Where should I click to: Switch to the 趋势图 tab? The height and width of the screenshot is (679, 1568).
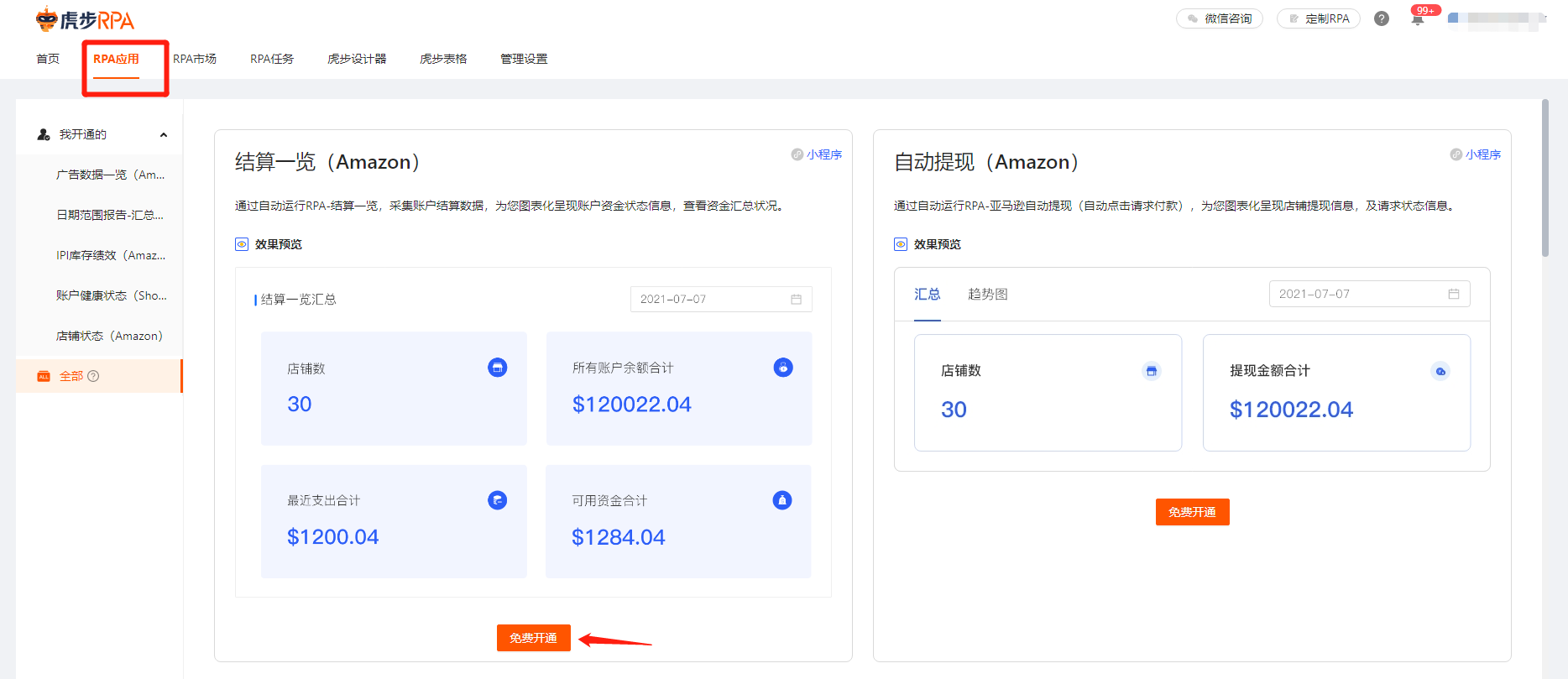988,294
